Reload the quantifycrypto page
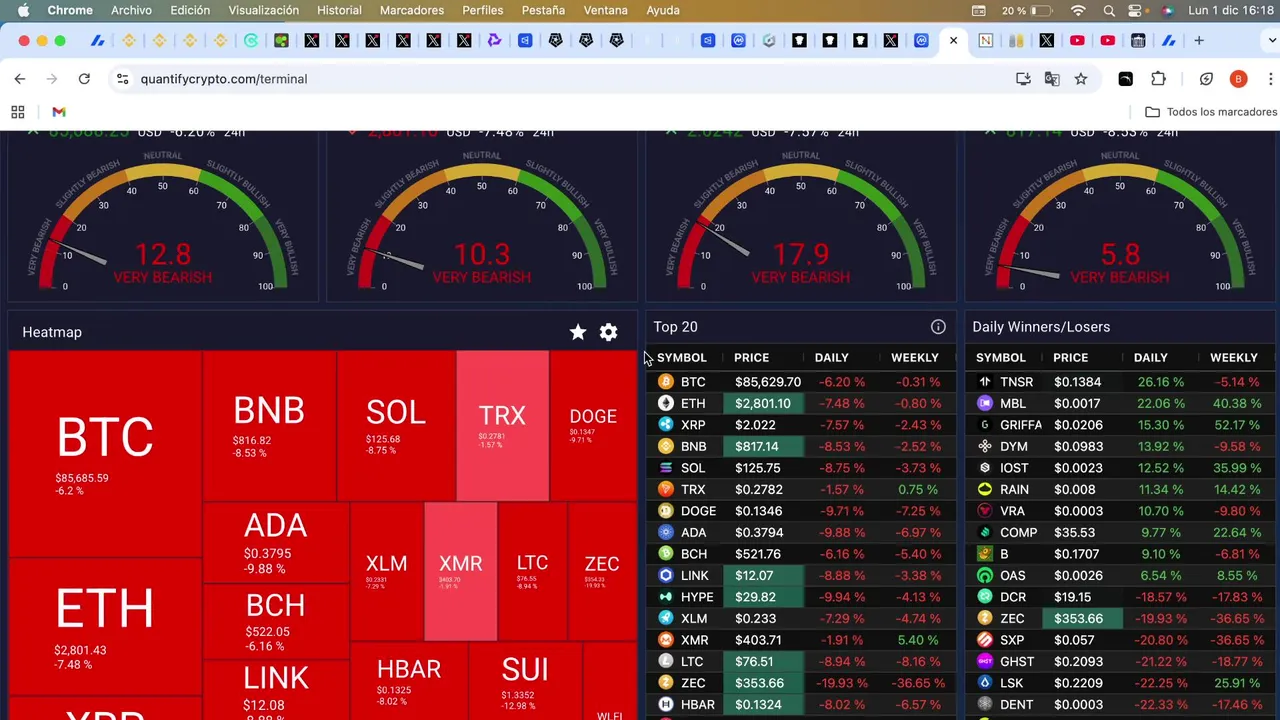The height and width of the screenshot is (720, 1280). 84,79
